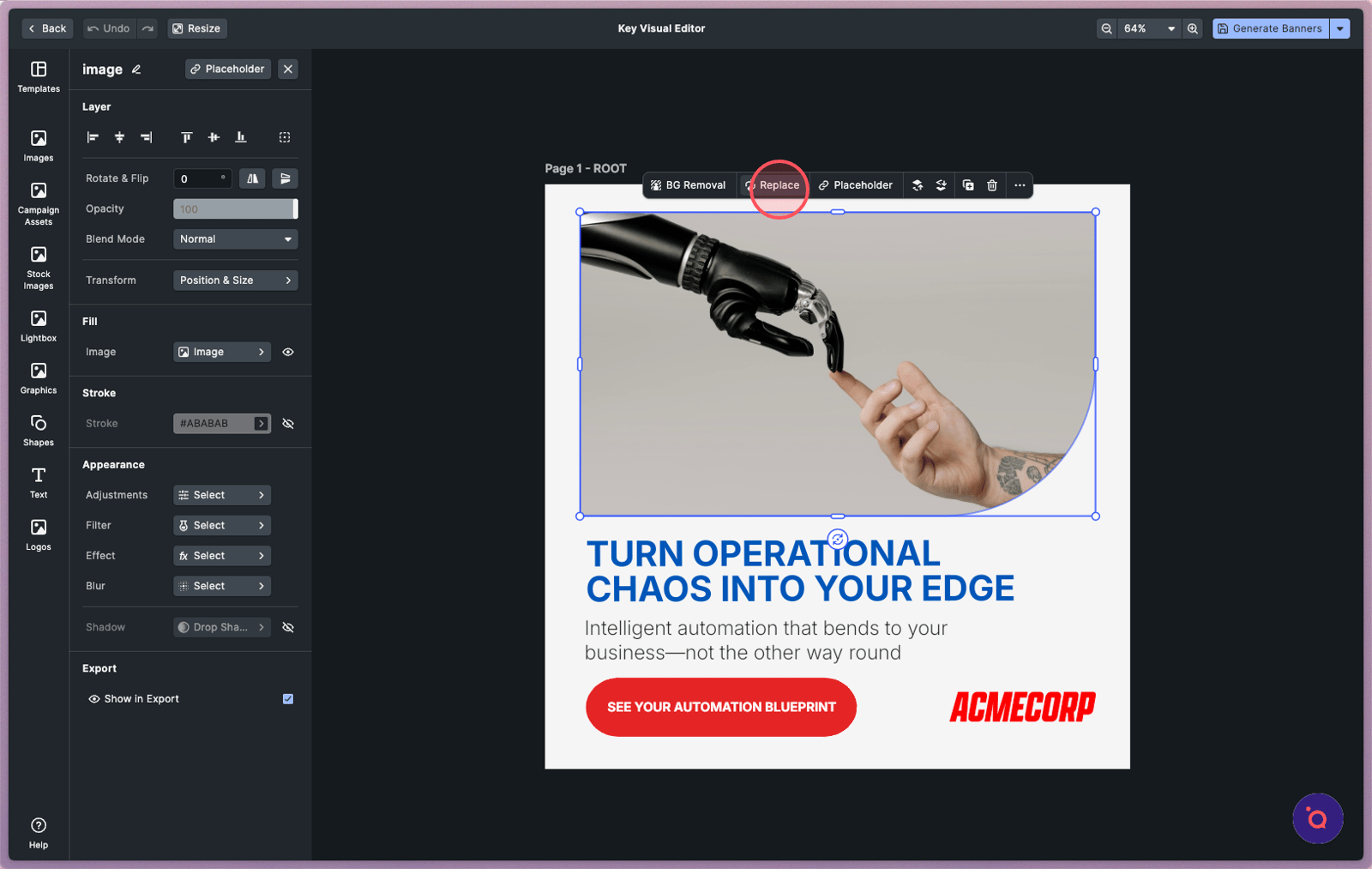The height and width of the screenshot is (869, 1372).
Task: Uncheck the Show in Export checkbox
Action: [x=288, y=699]
